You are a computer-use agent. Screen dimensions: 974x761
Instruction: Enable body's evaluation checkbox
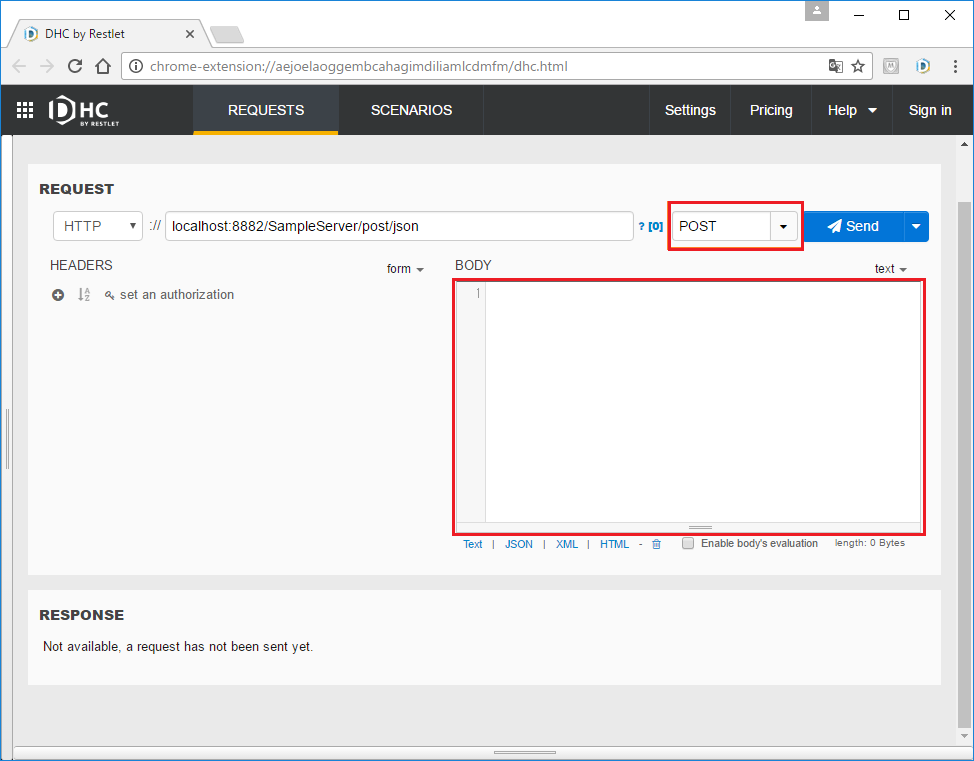[688, 544]
